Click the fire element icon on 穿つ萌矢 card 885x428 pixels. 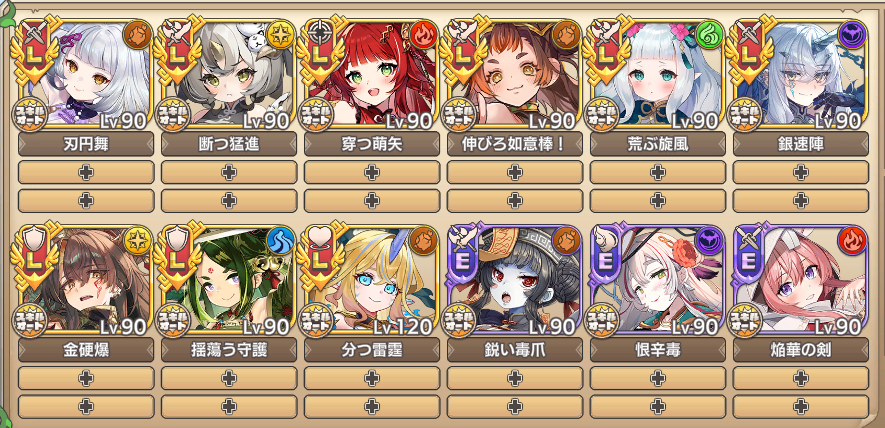(x=422, y=34)
